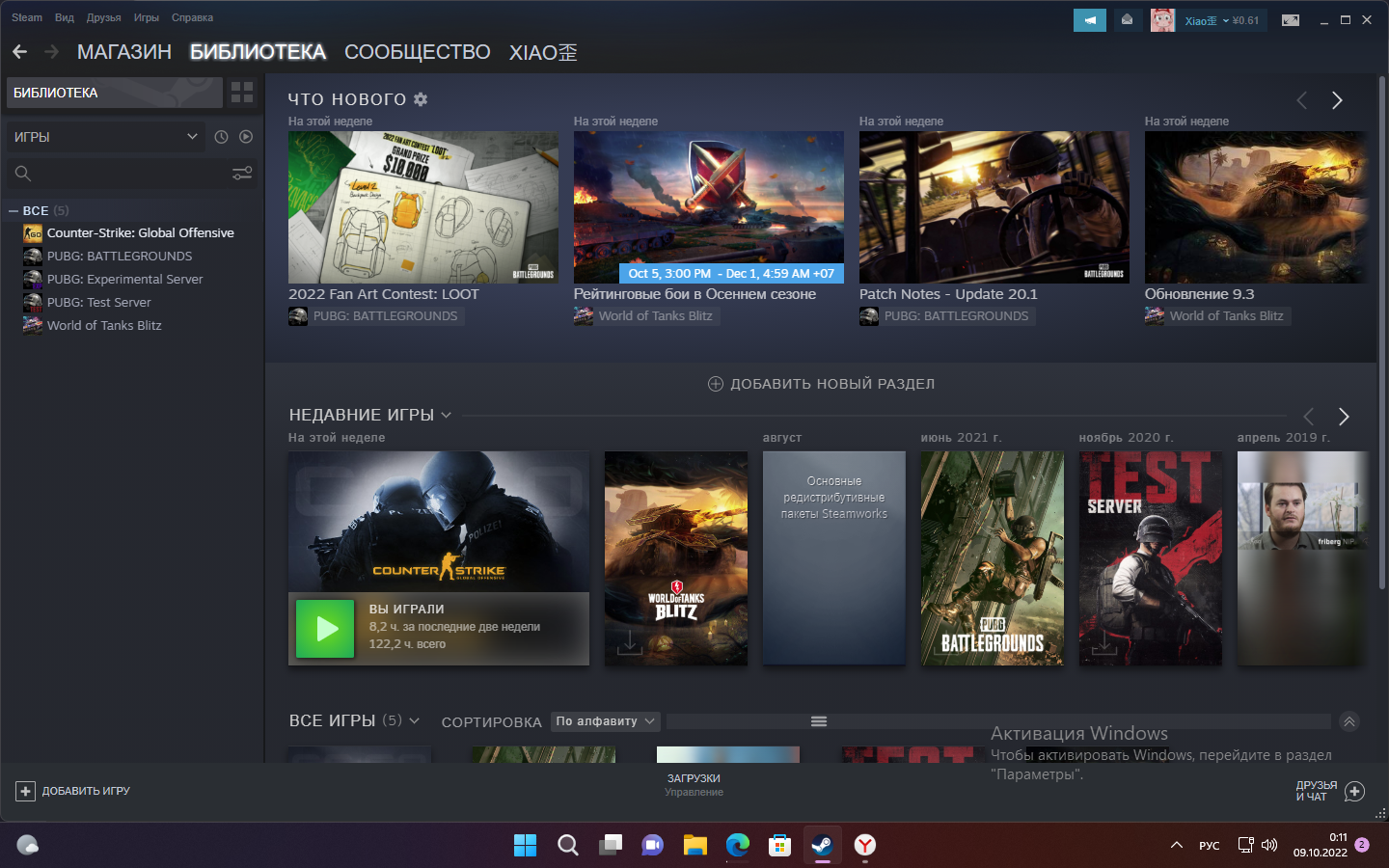Open the Windows Start menu

[x=525, y=846]
